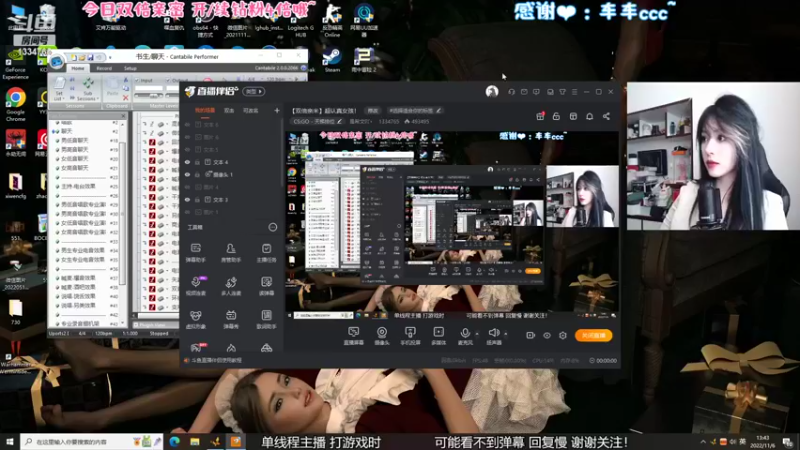The image size is (800, 450).
Task: Hide the 摄像头 1 layer with the eye
Action: pyautogui.click(x=187, y=174)
